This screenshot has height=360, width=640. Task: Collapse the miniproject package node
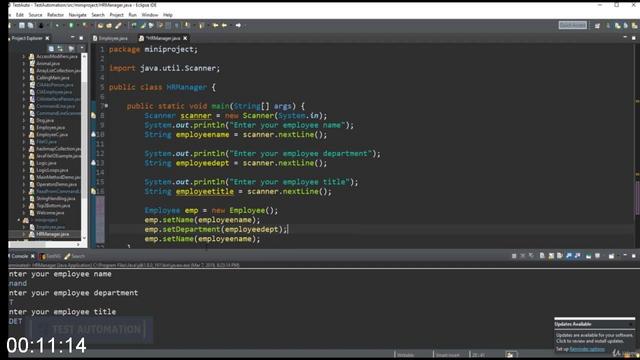19,220
